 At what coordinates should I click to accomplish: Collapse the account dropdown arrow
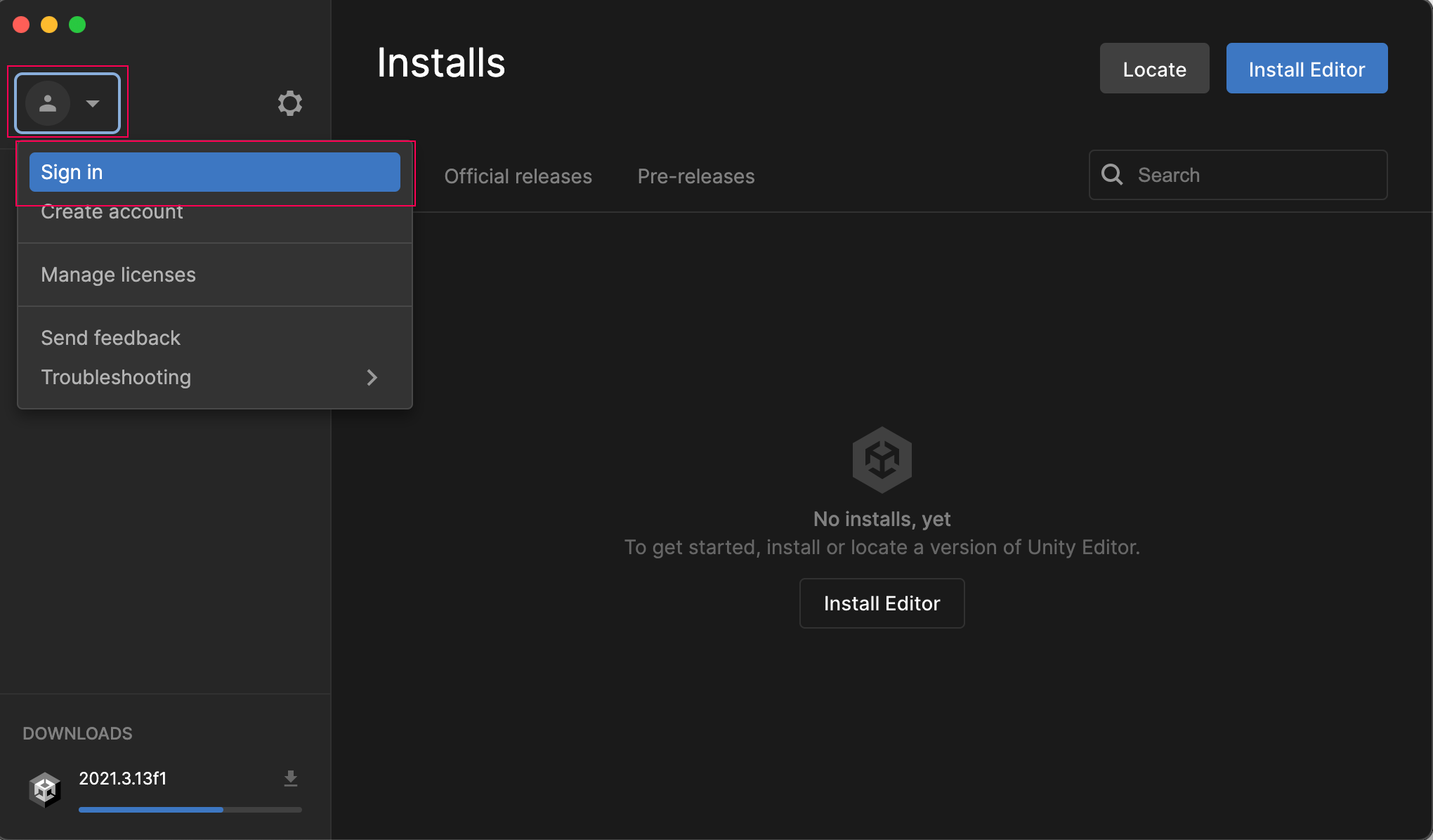[92, 103]
